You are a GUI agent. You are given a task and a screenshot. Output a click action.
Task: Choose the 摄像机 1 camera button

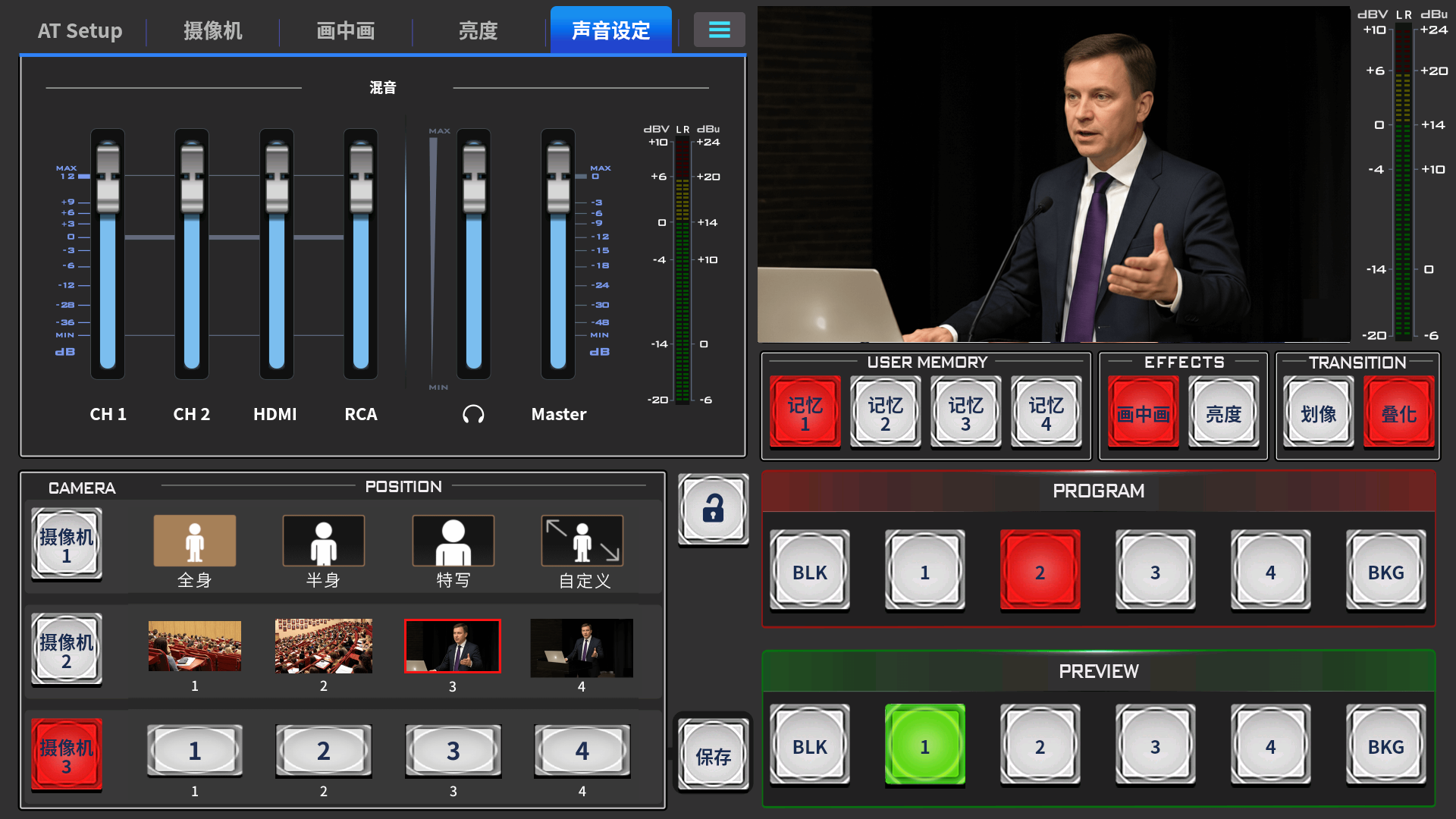point(67,545)
